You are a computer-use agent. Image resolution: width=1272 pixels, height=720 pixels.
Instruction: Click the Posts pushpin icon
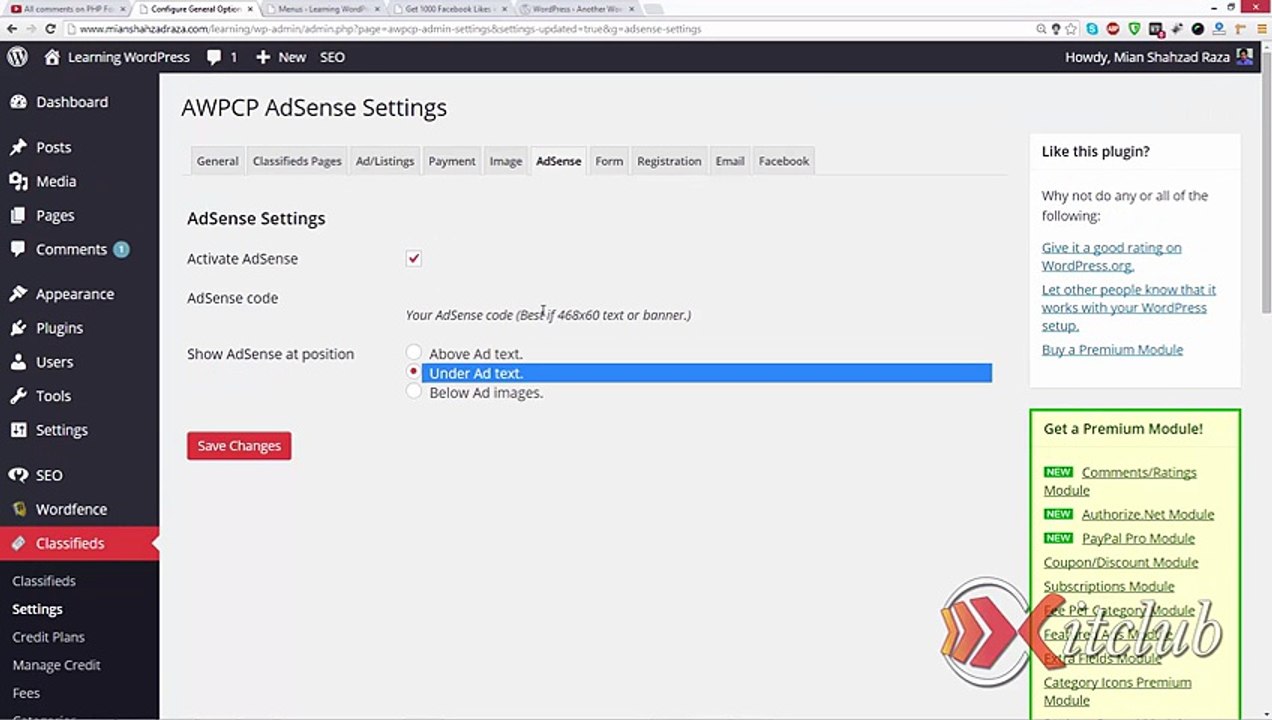pyautogui.click(x=18, y=147)
